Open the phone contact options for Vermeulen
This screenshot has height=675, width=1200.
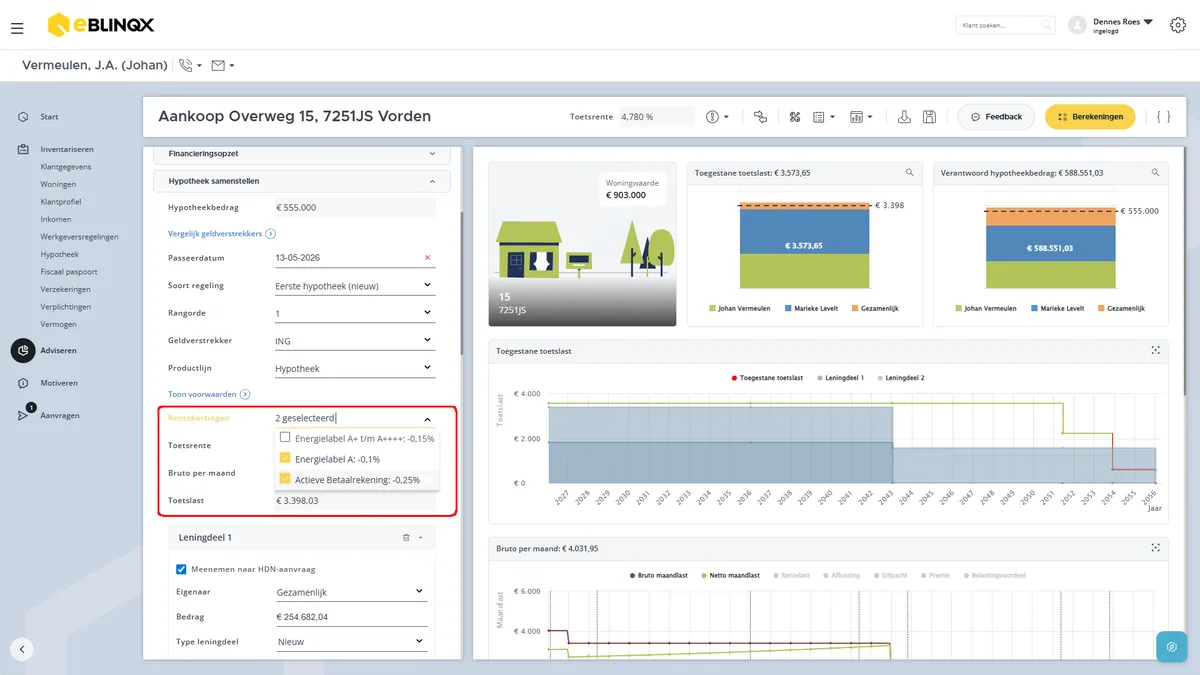point(189,66)
